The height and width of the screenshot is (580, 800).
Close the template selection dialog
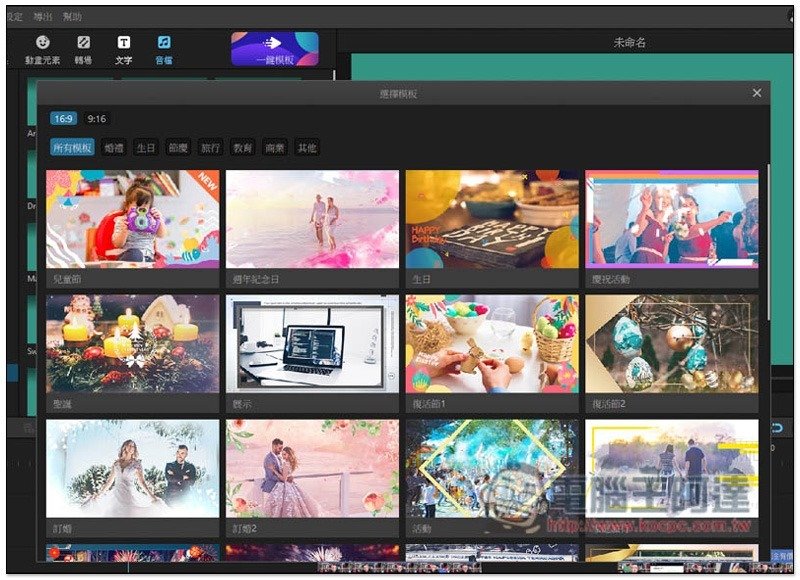tap(757, 93)
